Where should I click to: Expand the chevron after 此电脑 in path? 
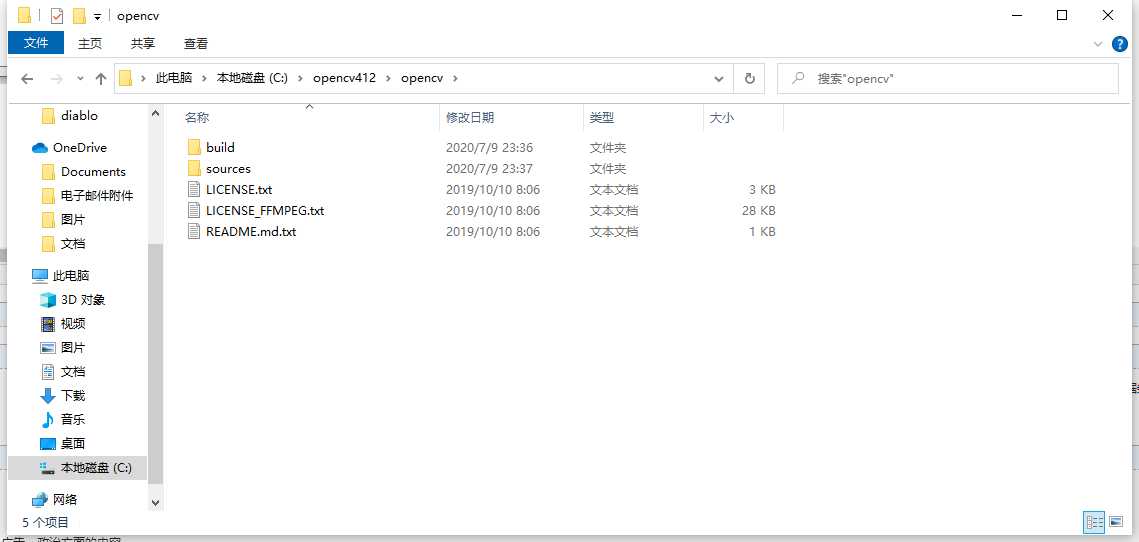204,78
